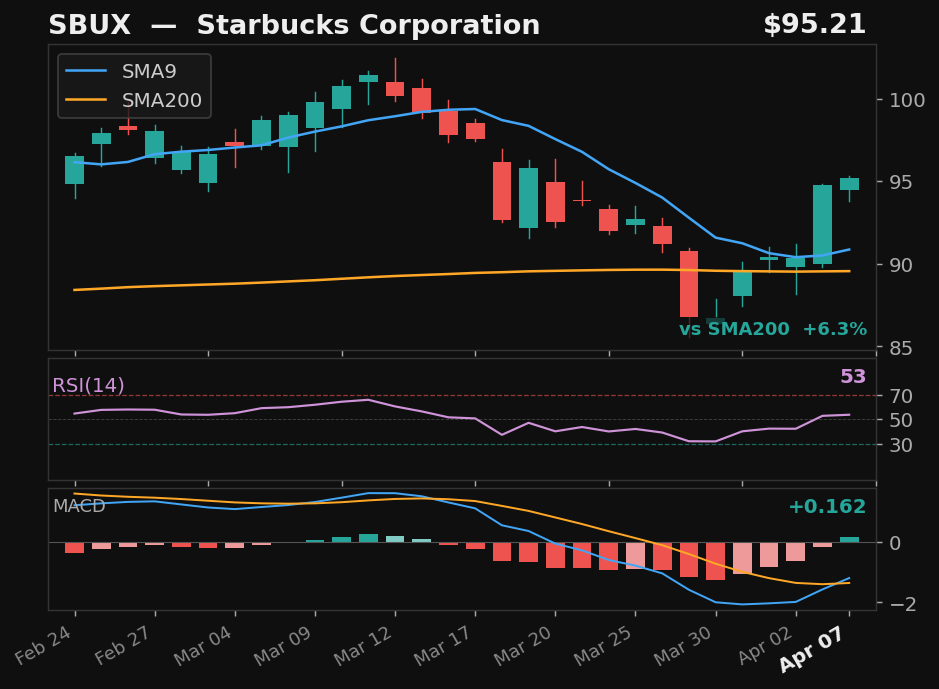The width and height of the screenshot is (939, 689).
Task: Click the green vs SMA200 +6.3% indicator
Action: pos(773,328)
